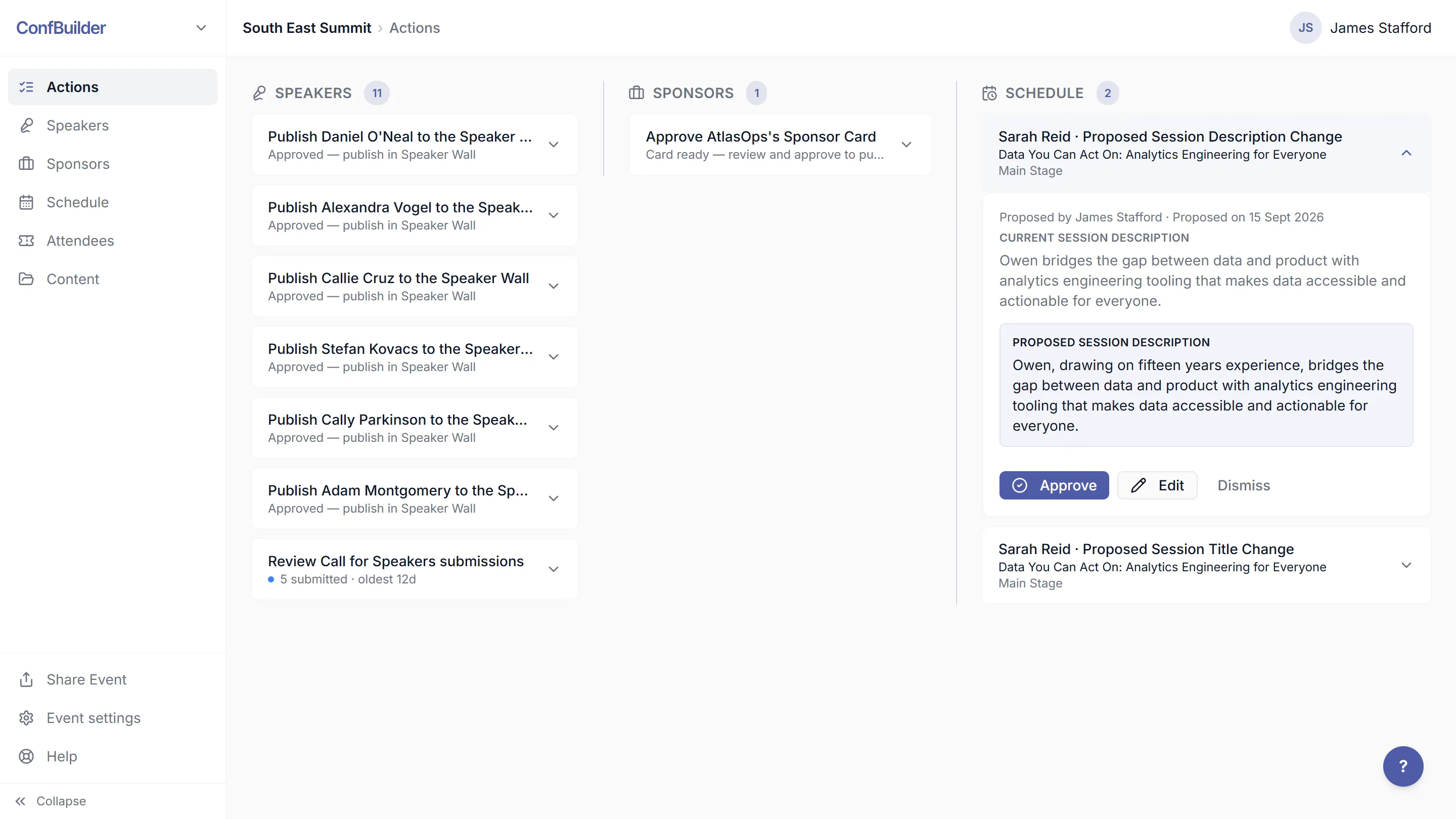Expand the Publish Alexandra Vogel card

pos(554,215)
